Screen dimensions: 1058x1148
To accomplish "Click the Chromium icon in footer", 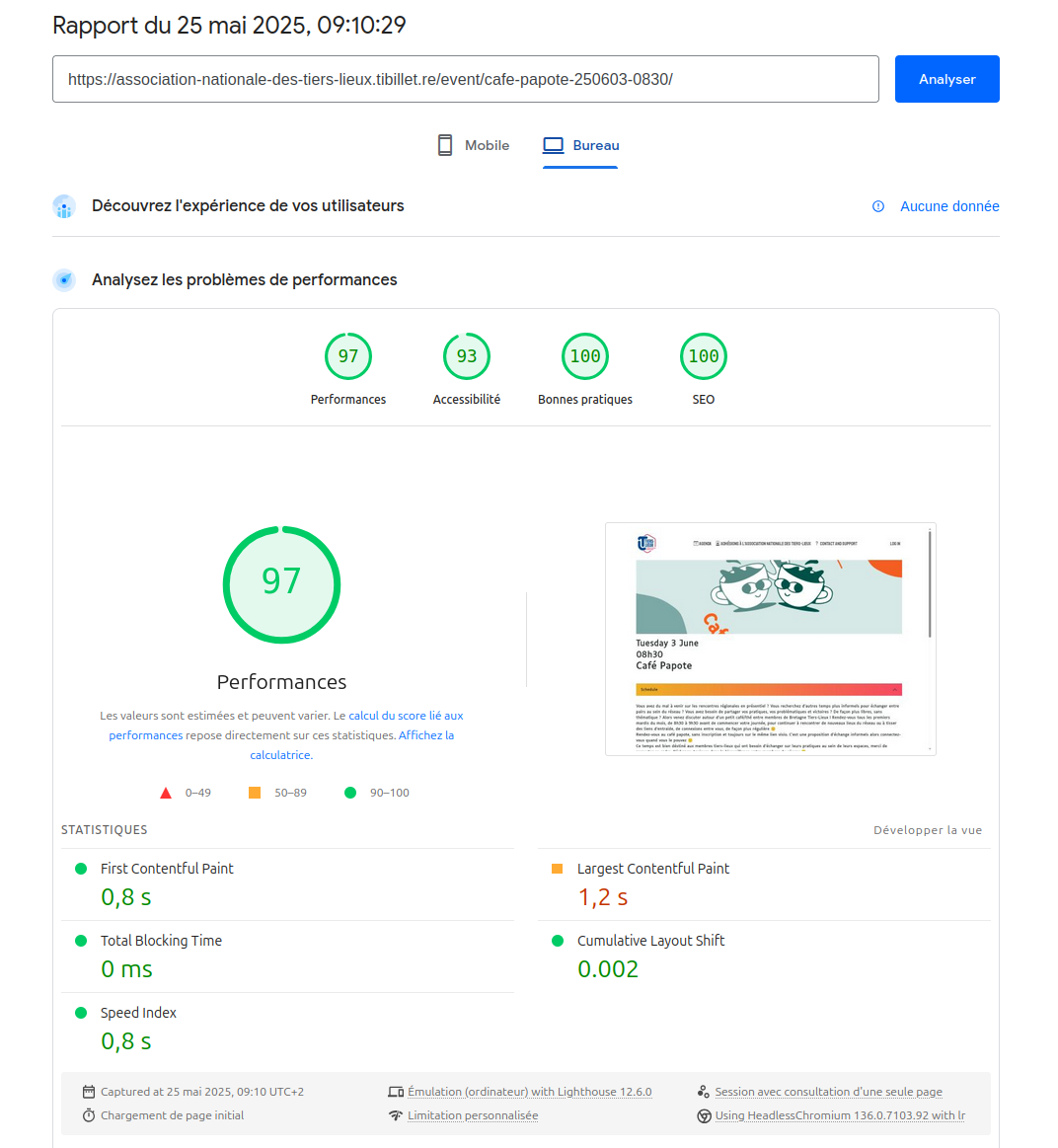I will pos(704,1115).
